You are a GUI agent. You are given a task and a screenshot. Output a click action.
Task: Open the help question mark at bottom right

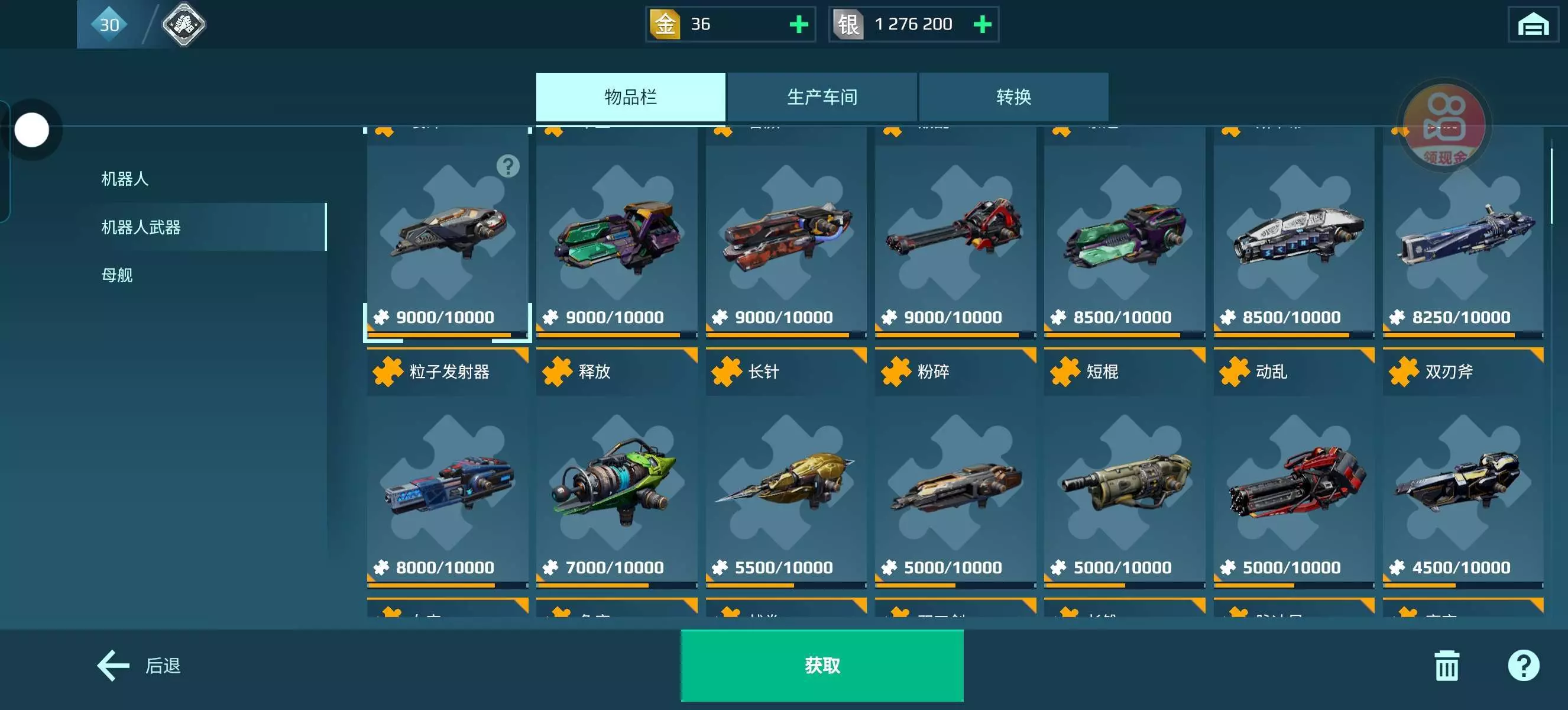pyautogui.click(x=1524, y=666)
